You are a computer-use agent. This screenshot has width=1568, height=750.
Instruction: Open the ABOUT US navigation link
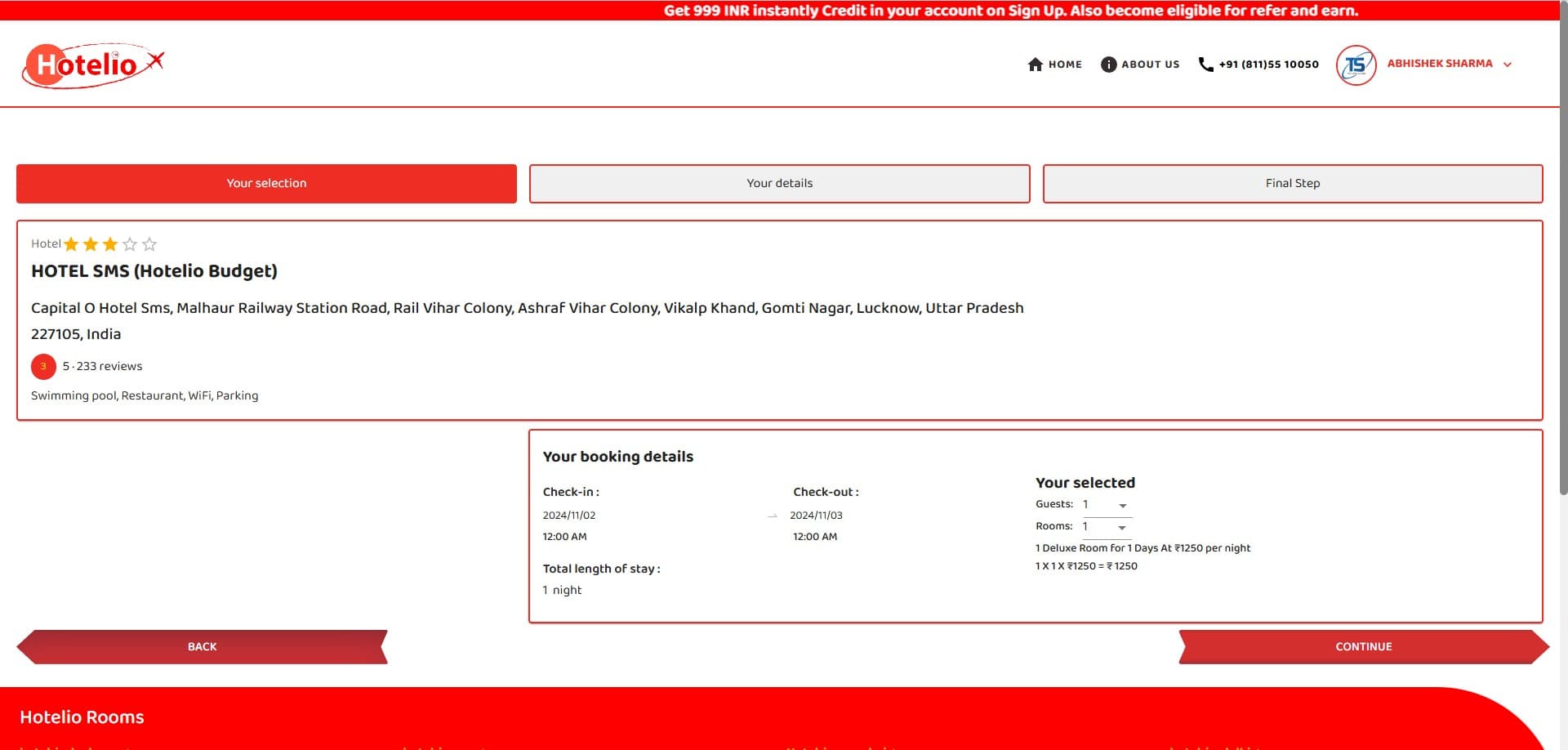click(x=1150, y=65)
